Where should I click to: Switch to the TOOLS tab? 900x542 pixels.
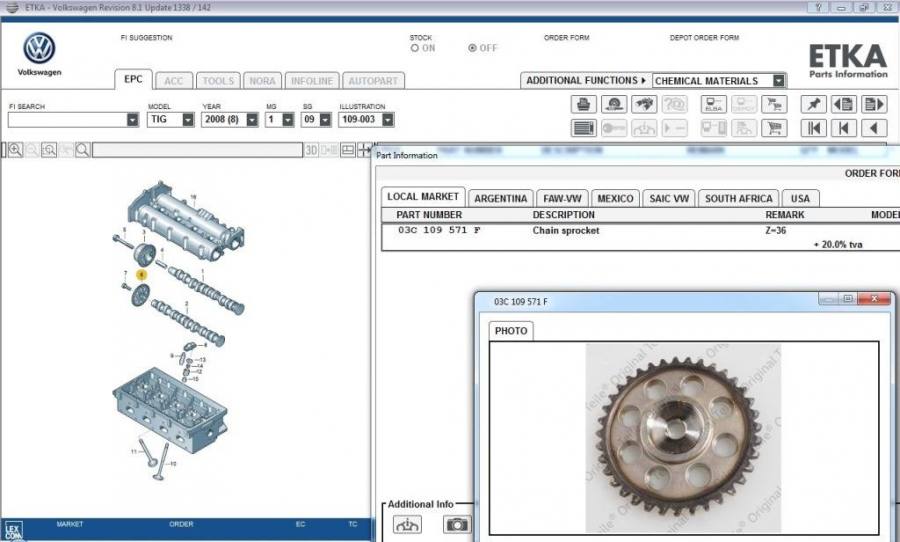pos(217,81)
